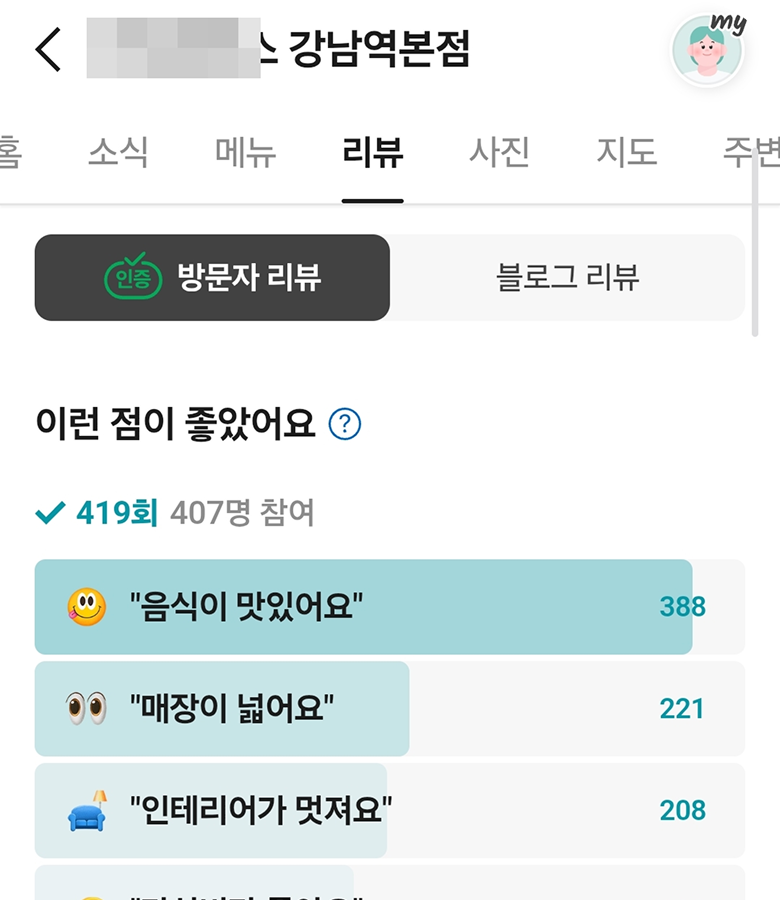
Task: Select the "음식이 맛있어요" keyword bar
Action: (x=390, y=607)
